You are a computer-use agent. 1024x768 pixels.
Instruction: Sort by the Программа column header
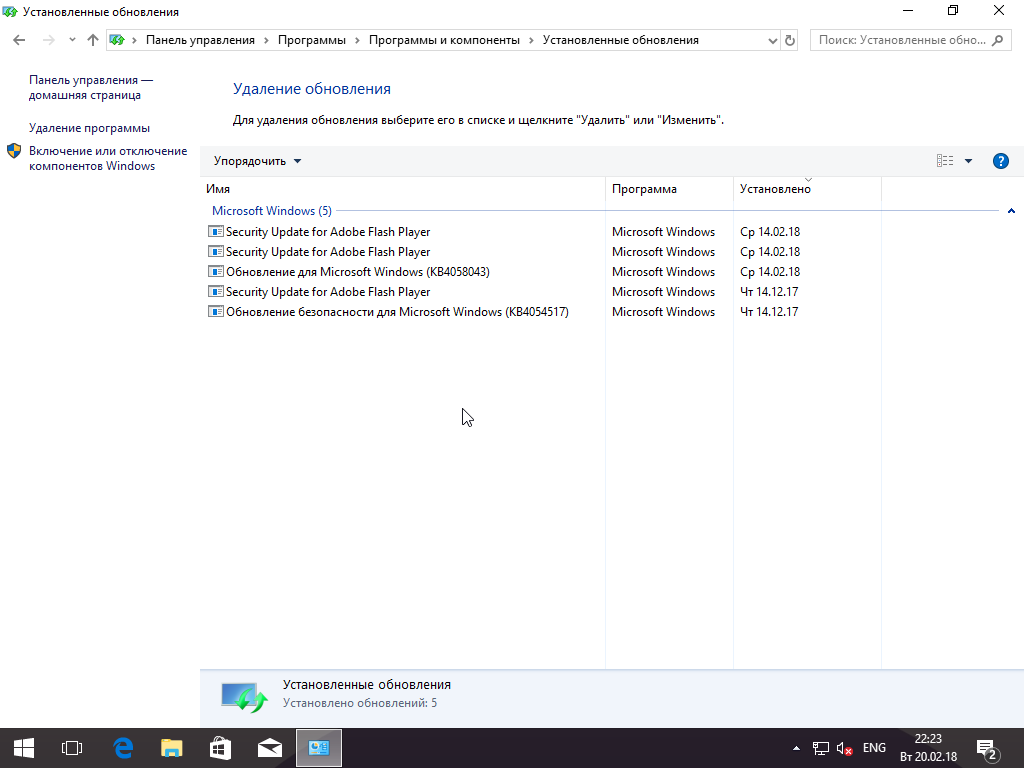669,189
